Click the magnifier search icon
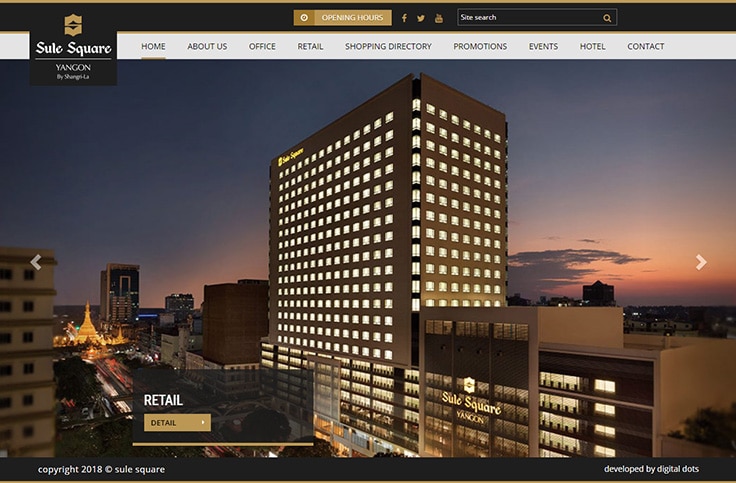This screenshot has width=736, height=483. (607, 18)
